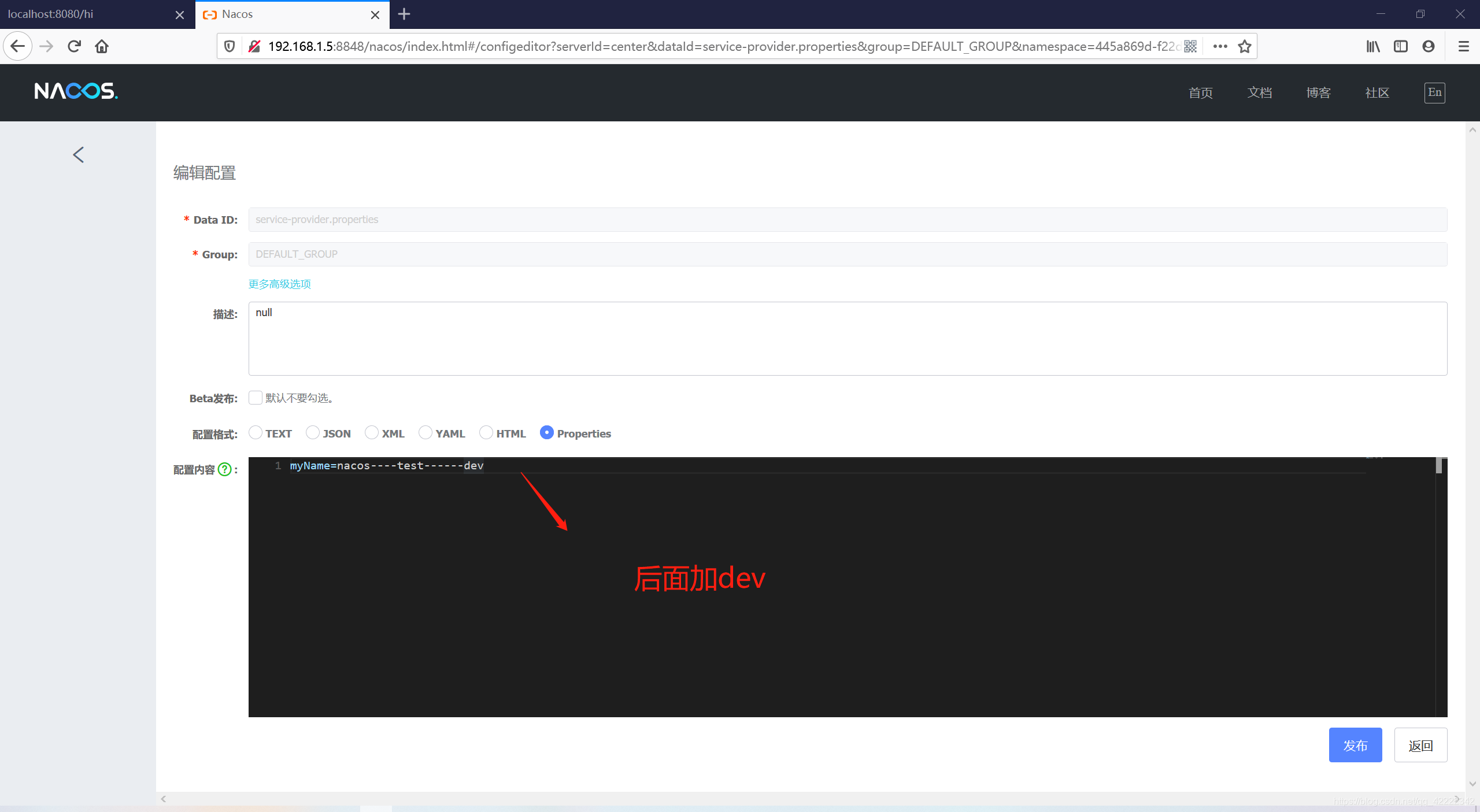This screenshot has height=812, width=1480.
Task: Open 社区 in Nacos header
Action: (1377, 92)
